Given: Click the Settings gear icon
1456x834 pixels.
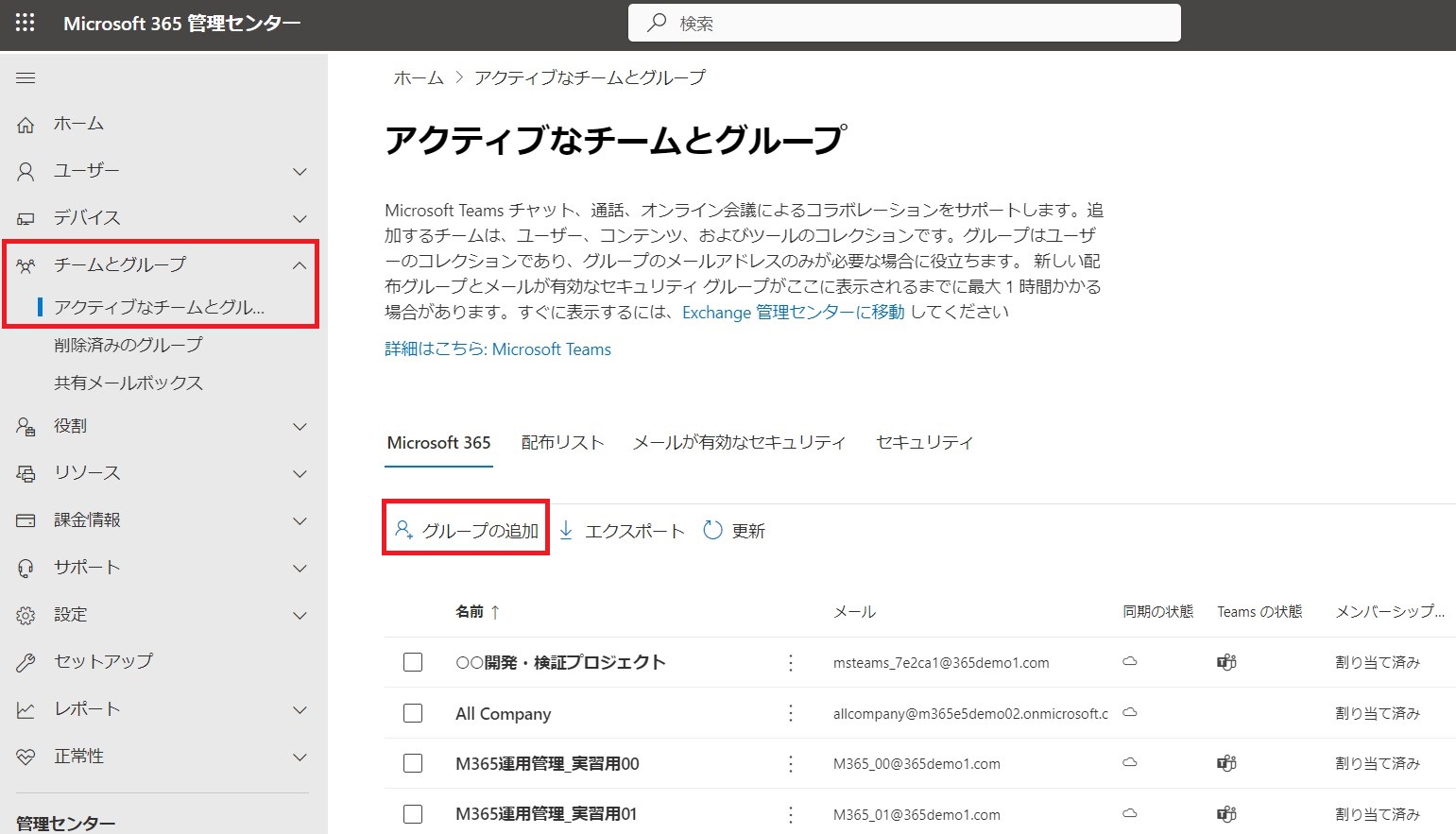Looking at the screenshot, I should [26, 615].
